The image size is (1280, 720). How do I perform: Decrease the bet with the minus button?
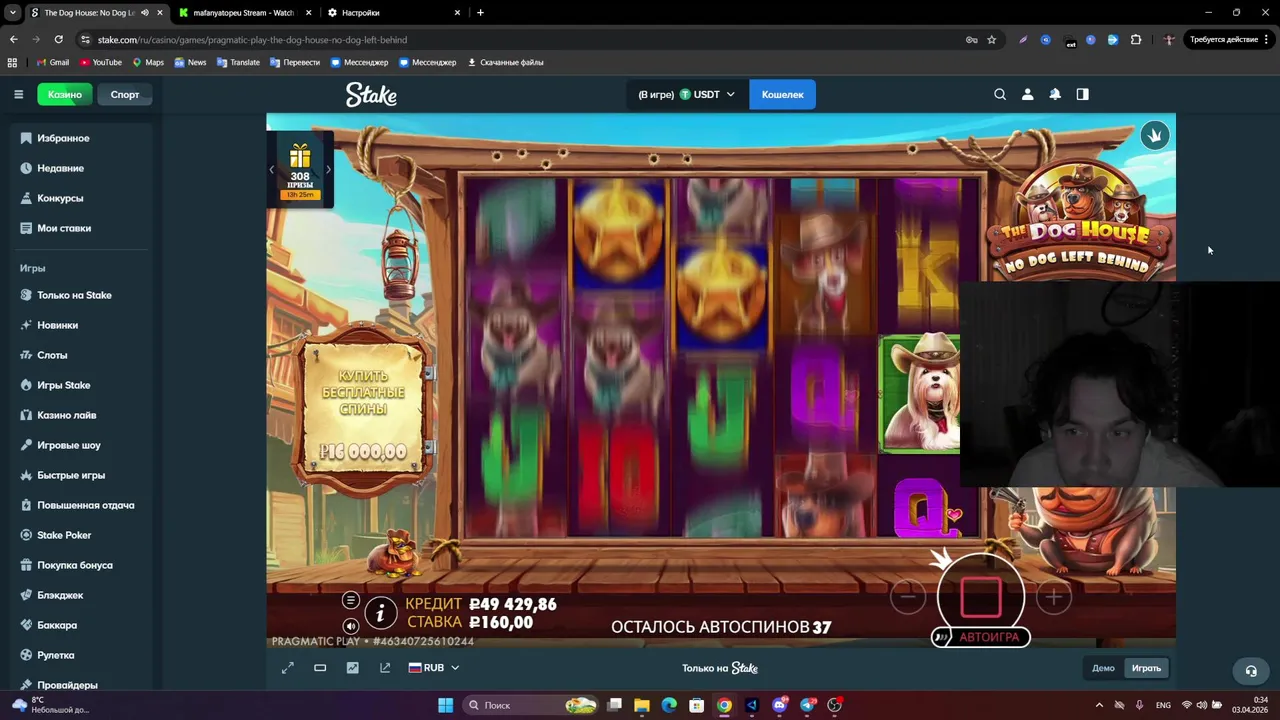(908, 597)
